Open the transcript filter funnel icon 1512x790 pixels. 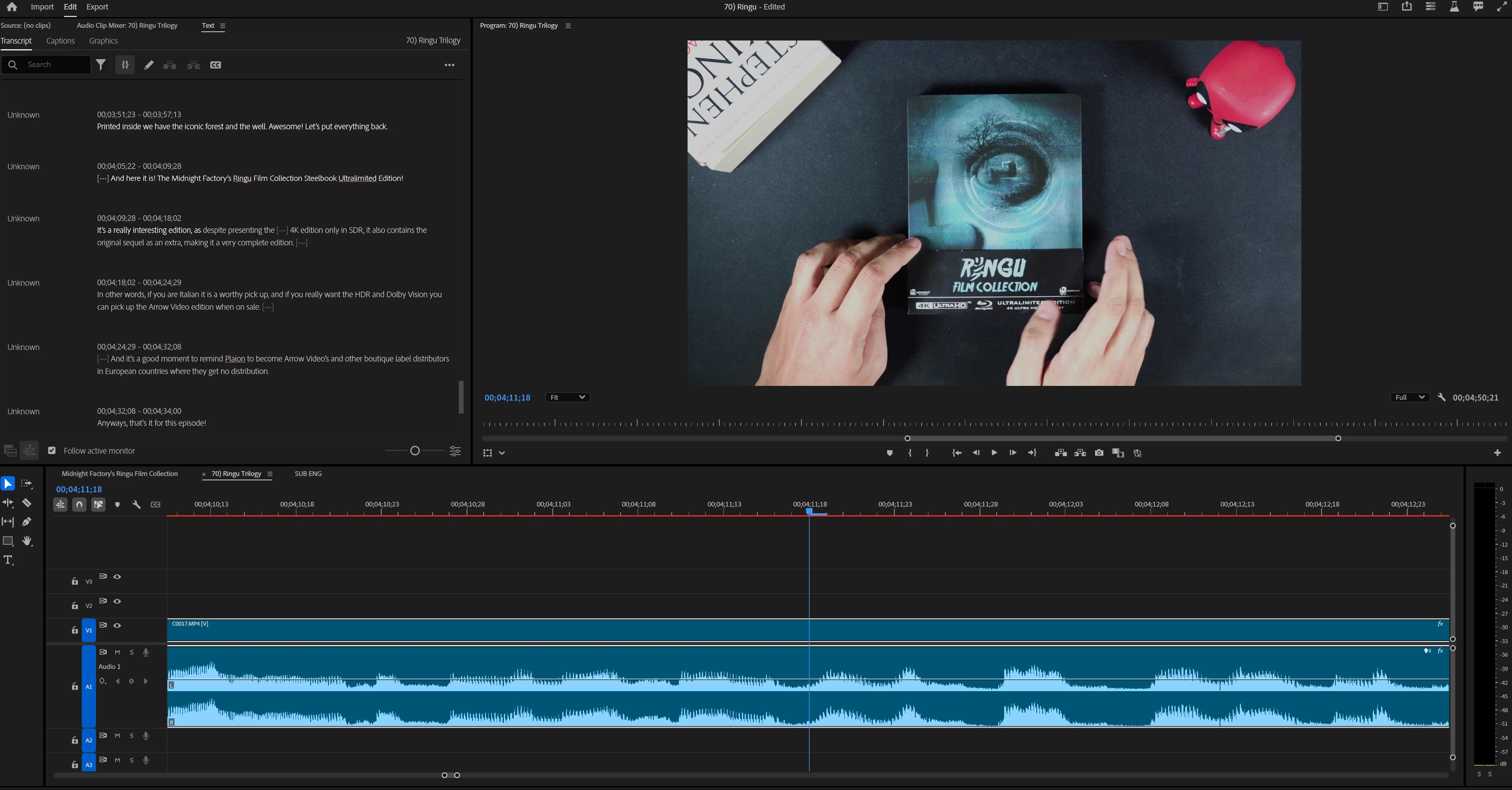101,65
